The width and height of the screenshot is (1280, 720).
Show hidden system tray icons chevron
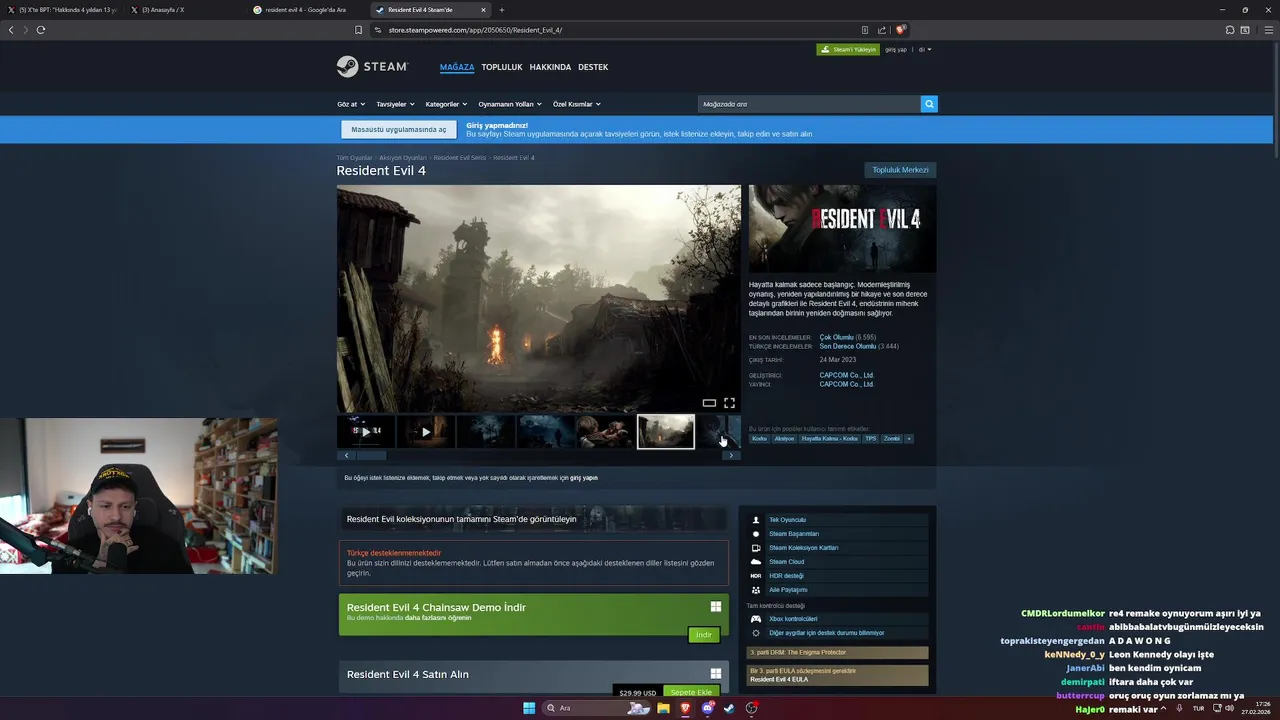pyautogui.click(x=1163, y=708)
